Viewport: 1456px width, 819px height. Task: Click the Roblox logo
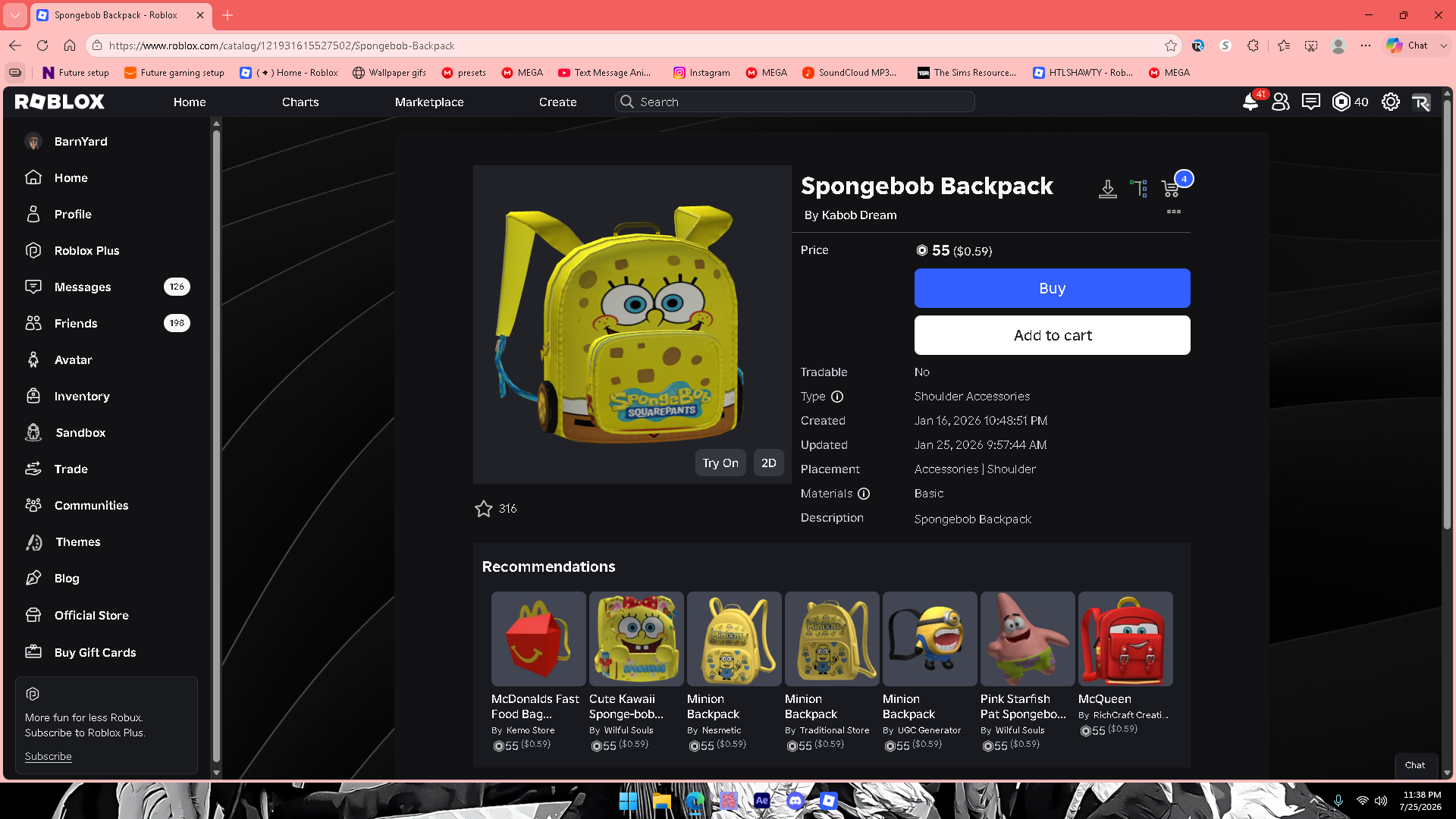click(60, 102)
